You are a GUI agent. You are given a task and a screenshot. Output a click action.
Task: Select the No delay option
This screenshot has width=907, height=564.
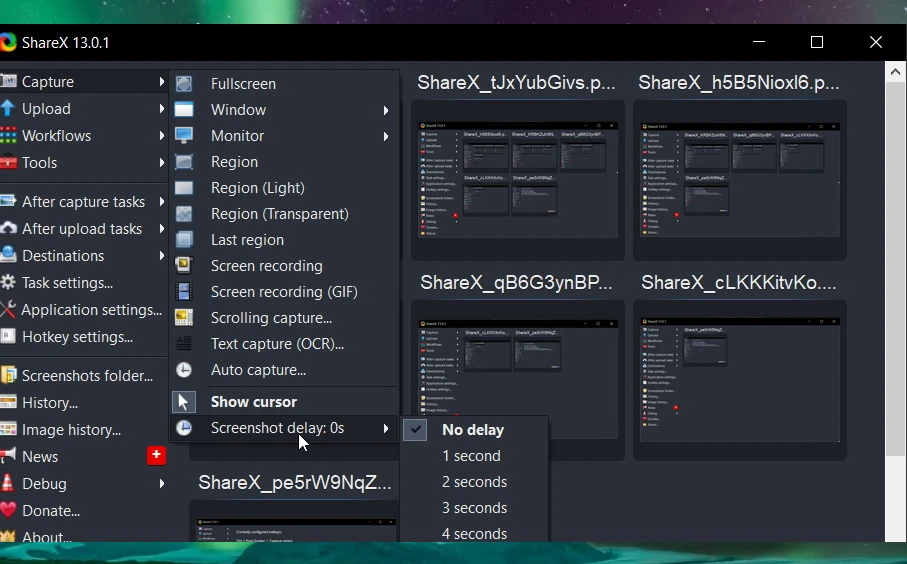point(472,430)
